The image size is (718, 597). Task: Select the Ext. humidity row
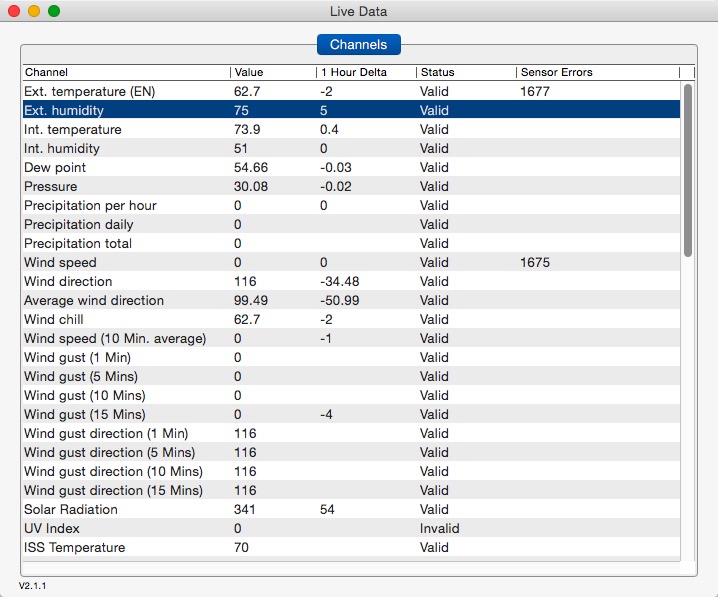351,110
